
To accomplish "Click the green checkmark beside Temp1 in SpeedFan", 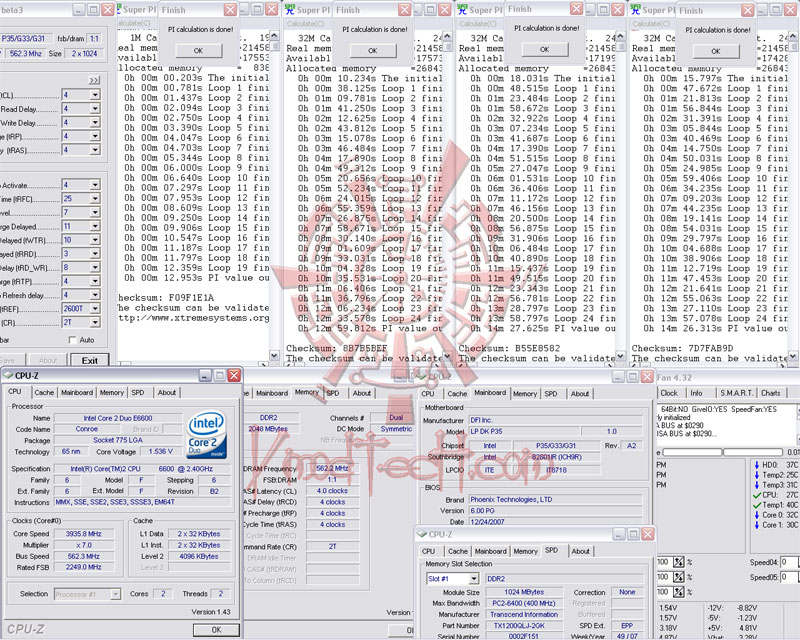I will click(x=757, y=505).
